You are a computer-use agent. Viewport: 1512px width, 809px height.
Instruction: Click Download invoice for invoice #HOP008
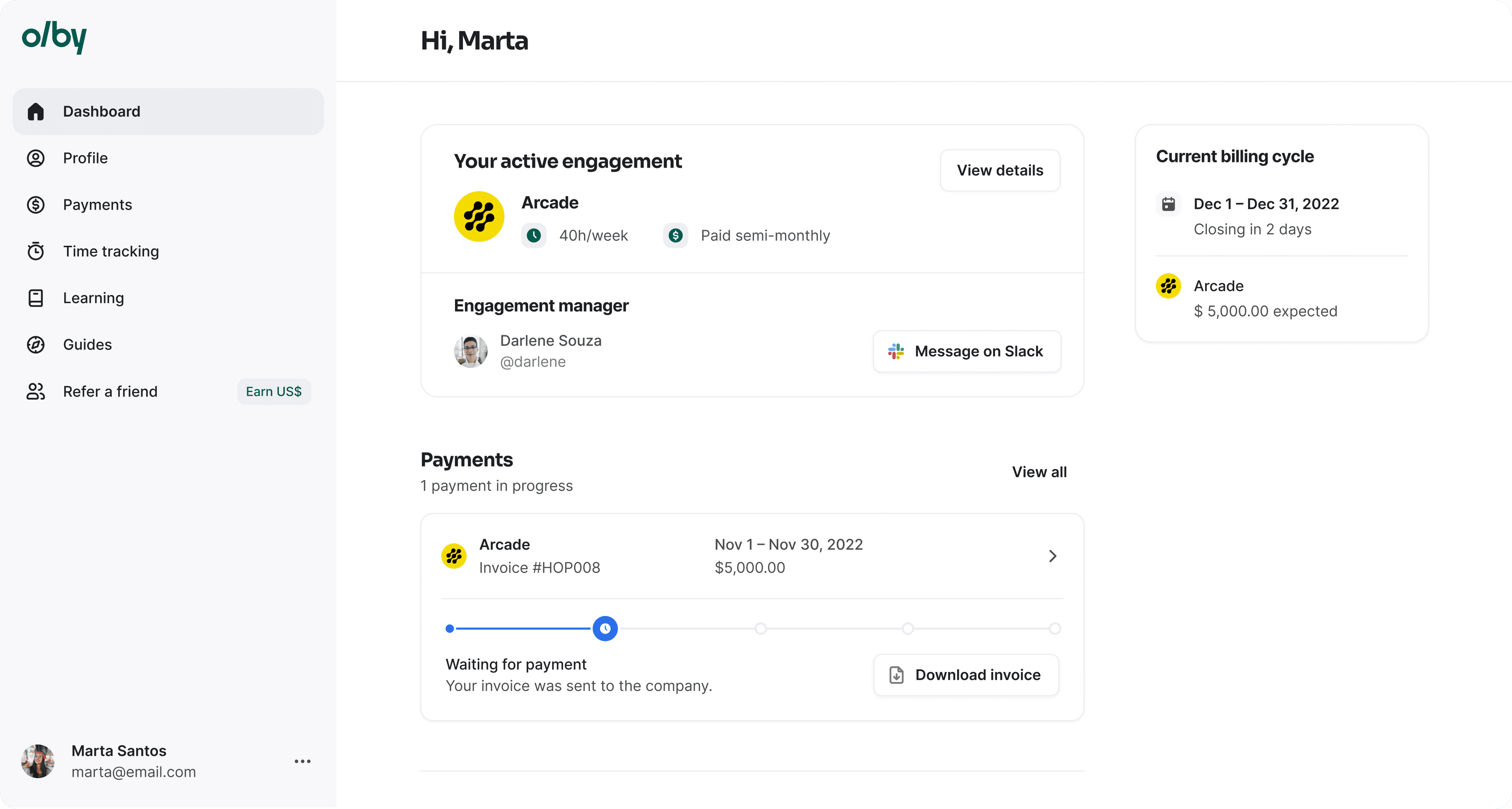click(965, 675)
